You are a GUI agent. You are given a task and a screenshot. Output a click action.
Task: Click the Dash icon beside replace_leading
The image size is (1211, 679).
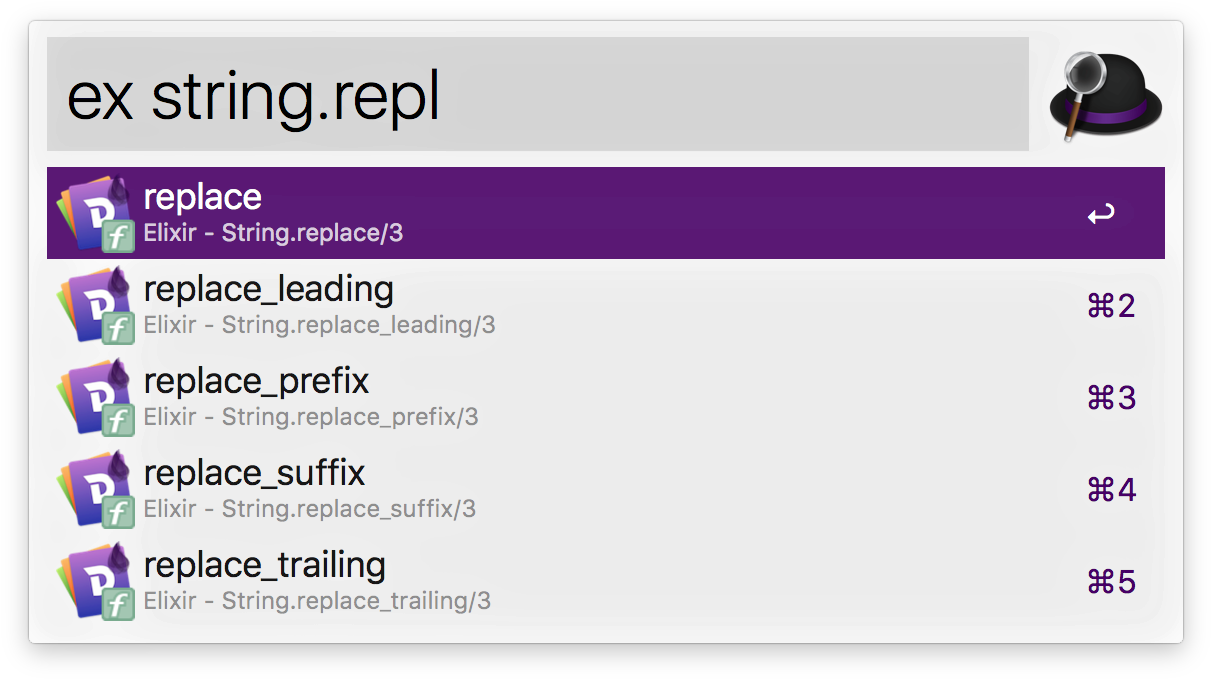(x=96, y=305)
